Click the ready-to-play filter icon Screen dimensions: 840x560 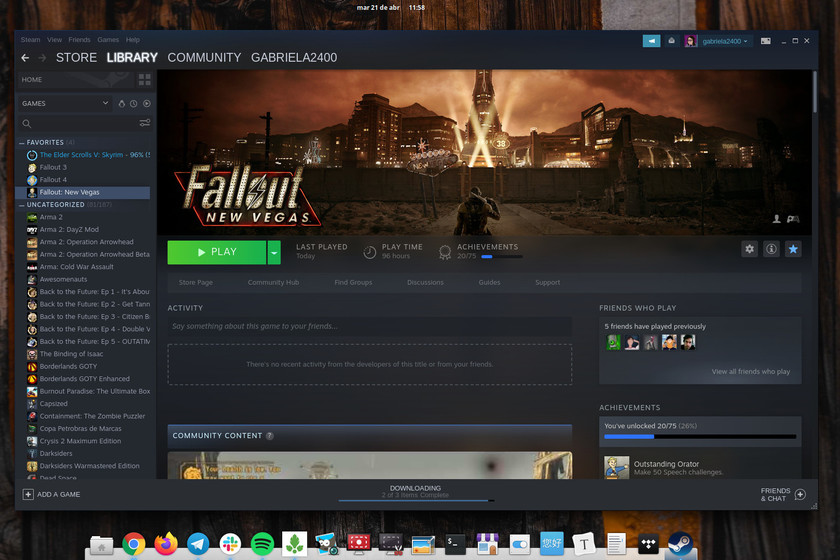coord(146,103)
